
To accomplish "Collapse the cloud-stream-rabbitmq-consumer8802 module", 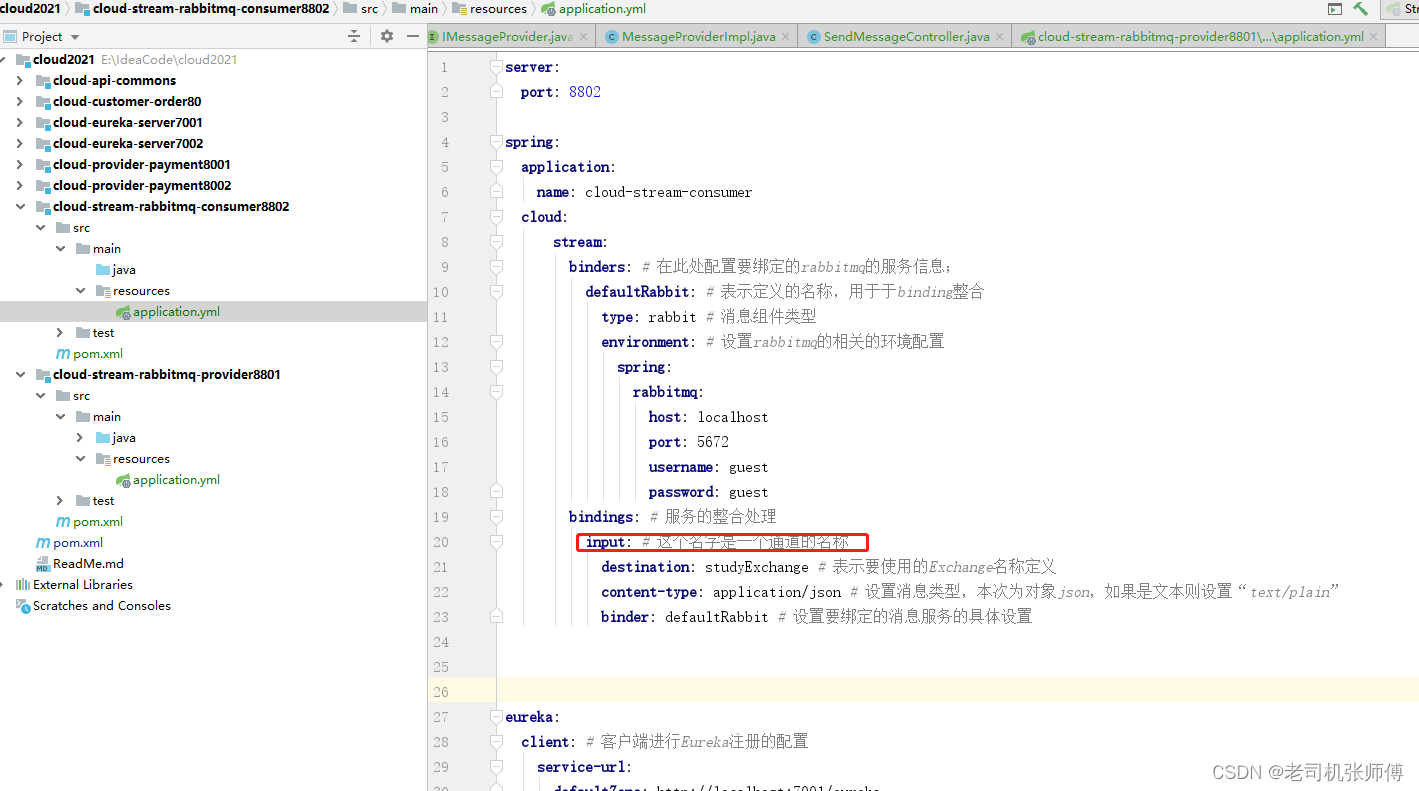I will pyautogui.click(x=20, y=207).
